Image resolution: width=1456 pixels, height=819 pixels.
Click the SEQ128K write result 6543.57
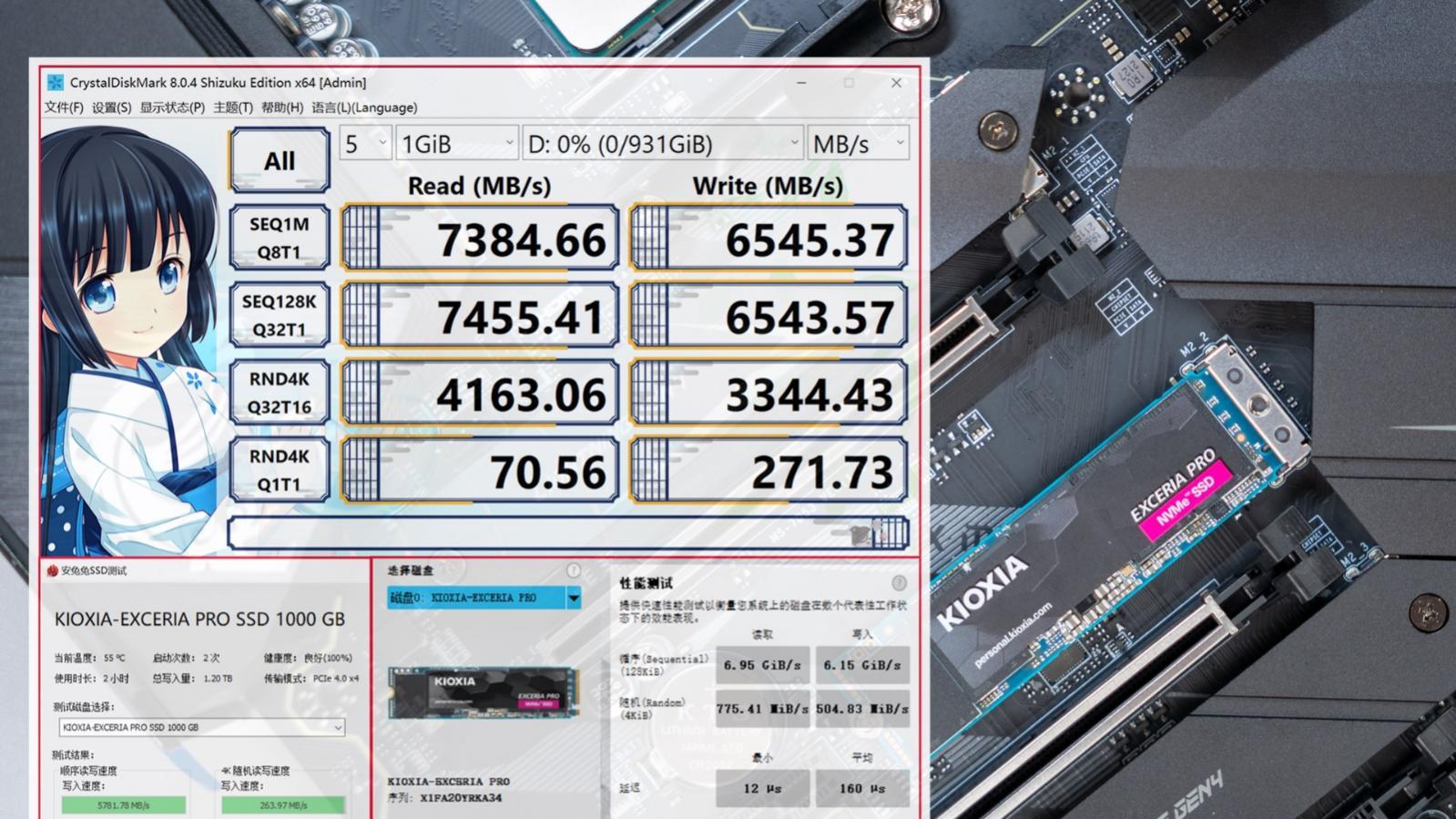(x=769, y=315)
